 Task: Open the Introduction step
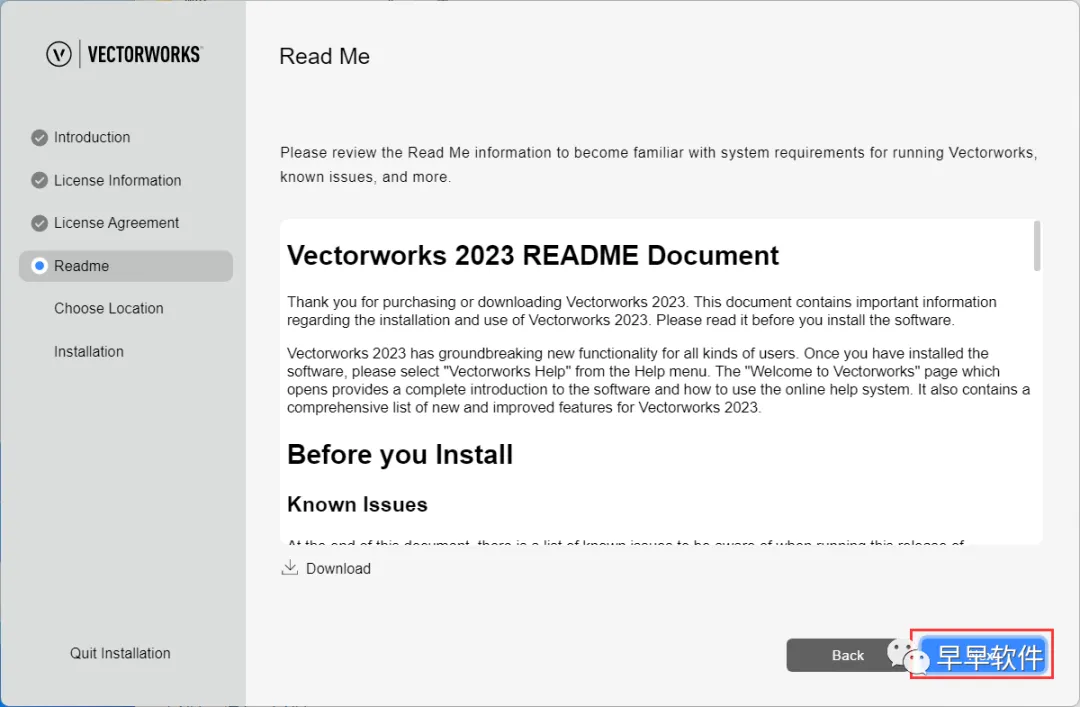pyautogui.click(x=92, y=137)
